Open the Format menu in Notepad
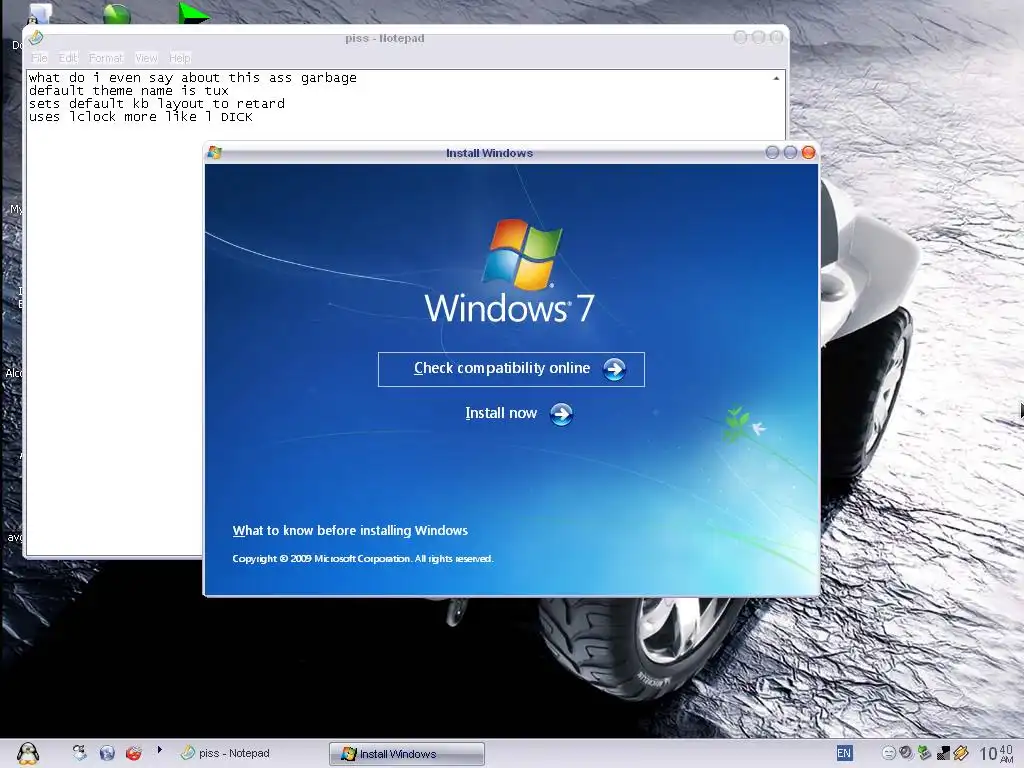1024x768 pixels. click(105, 57)
